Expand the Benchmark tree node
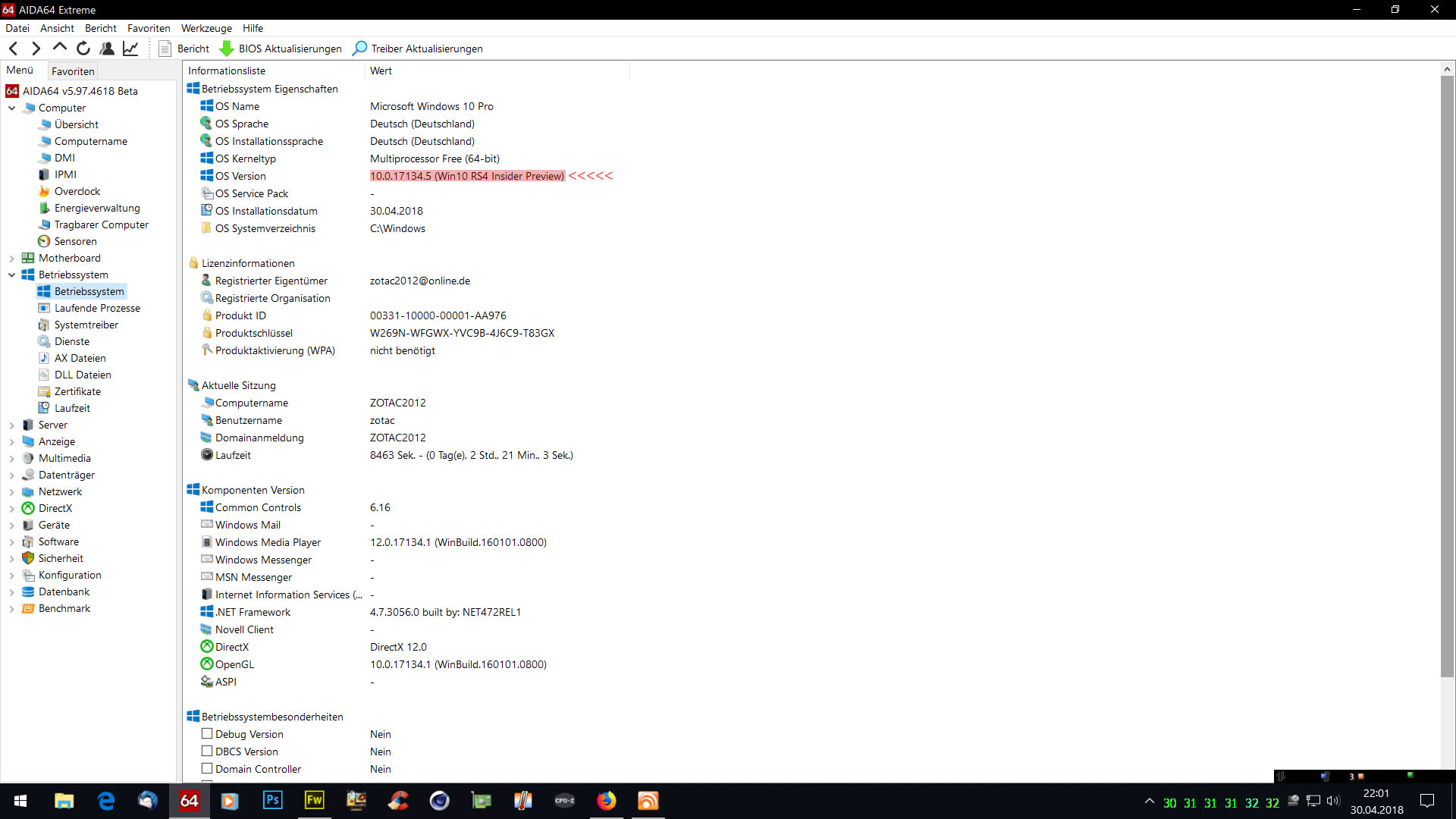This screenshot has height=819, width=1456. pyautogui.click(x=11, y=609)
